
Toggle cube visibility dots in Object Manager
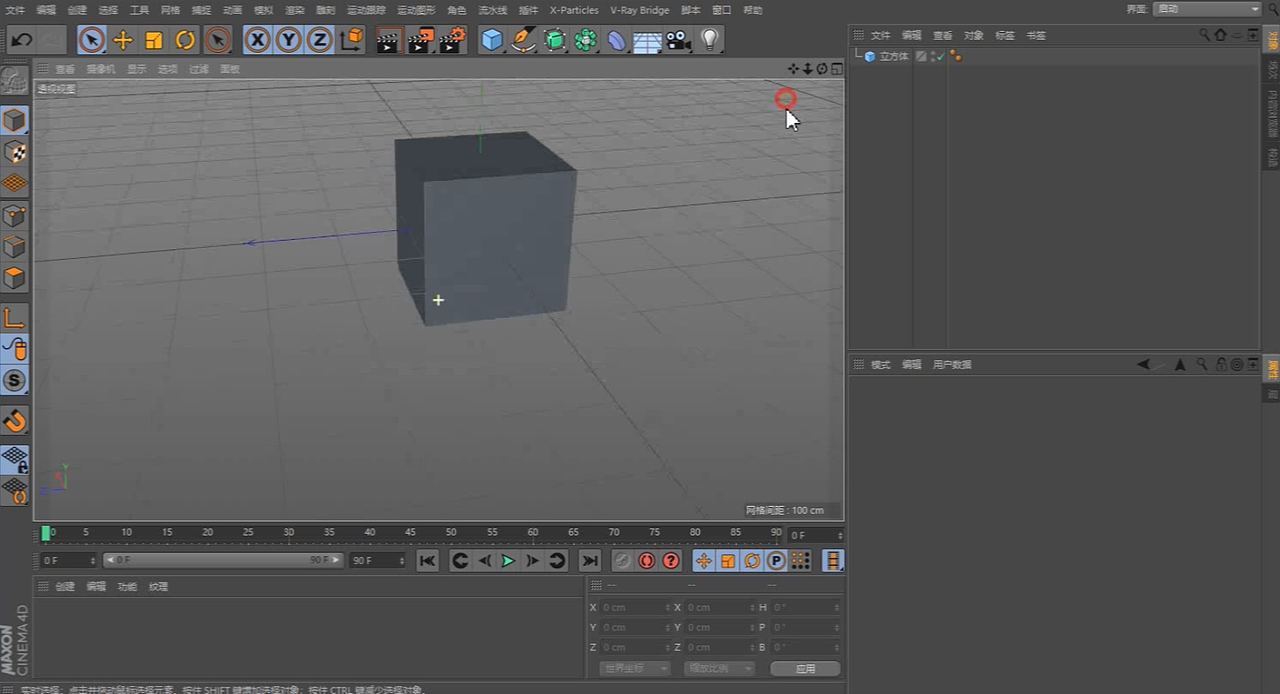click(x=933, y=56)
